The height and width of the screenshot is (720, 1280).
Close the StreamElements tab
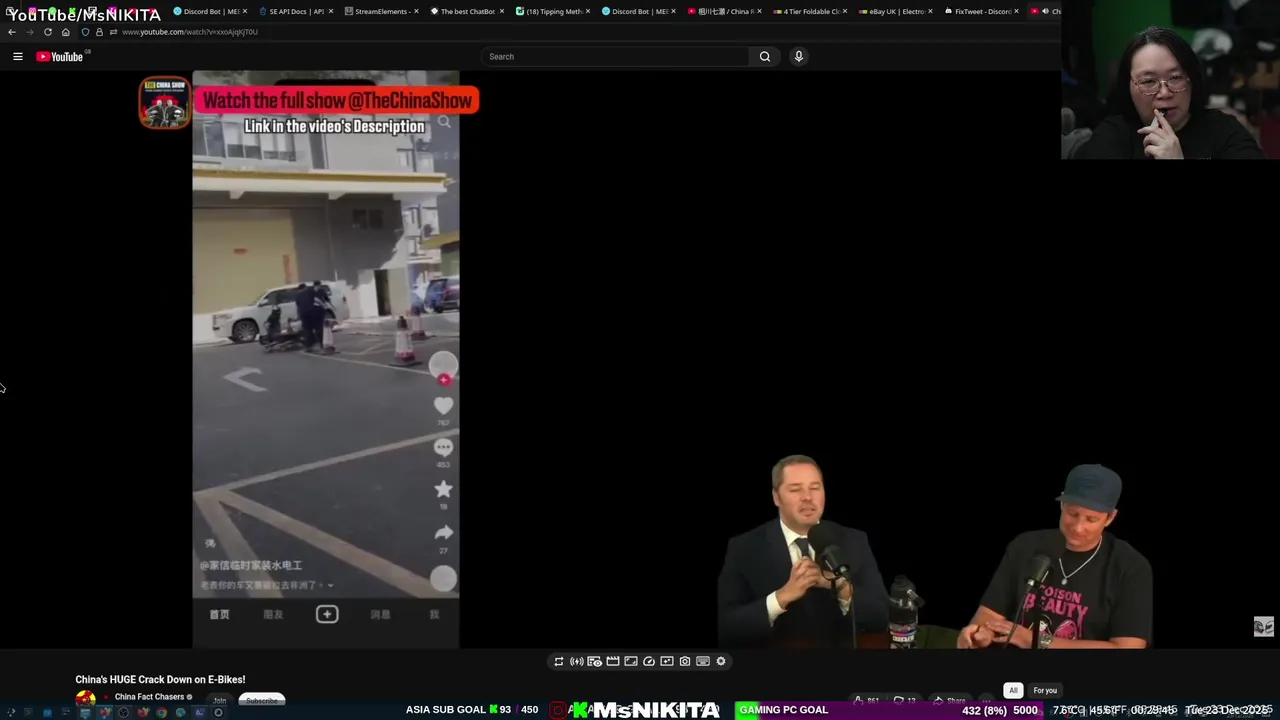pyautogui.click(x=416, y=11)
